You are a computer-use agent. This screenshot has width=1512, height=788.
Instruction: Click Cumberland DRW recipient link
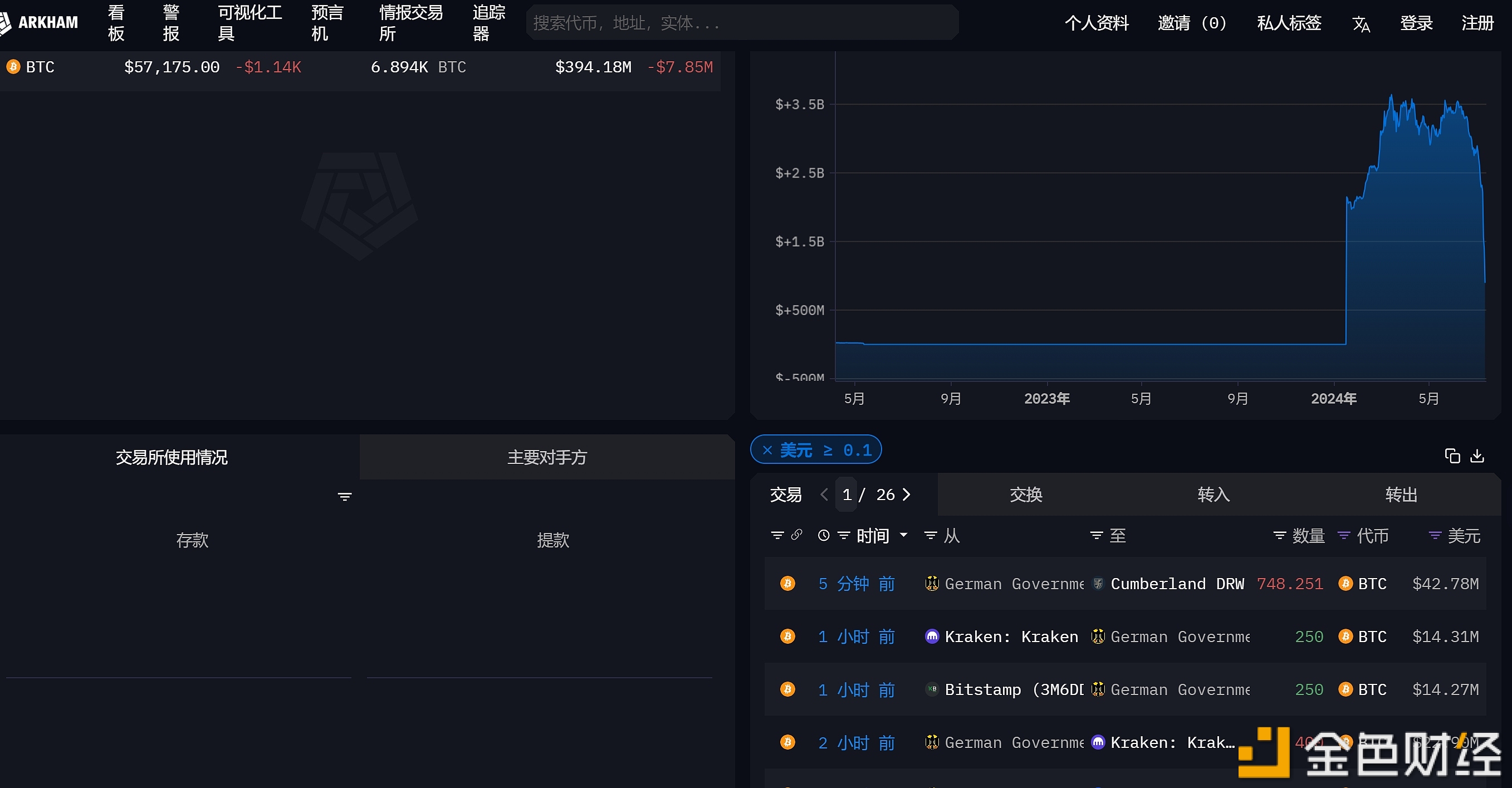[1177, 583]
